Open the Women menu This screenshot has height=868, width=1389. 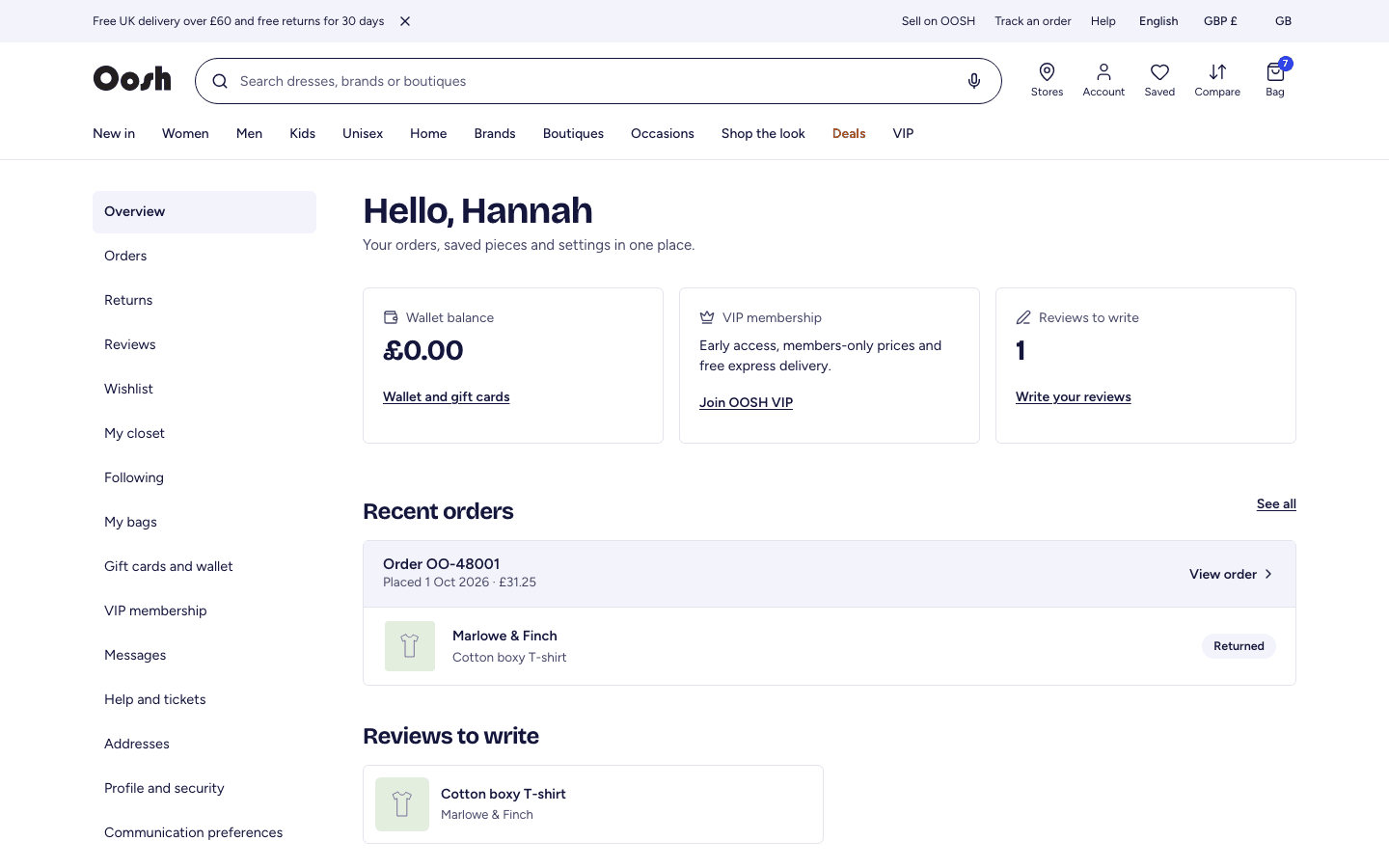click(x=185, y=133)
